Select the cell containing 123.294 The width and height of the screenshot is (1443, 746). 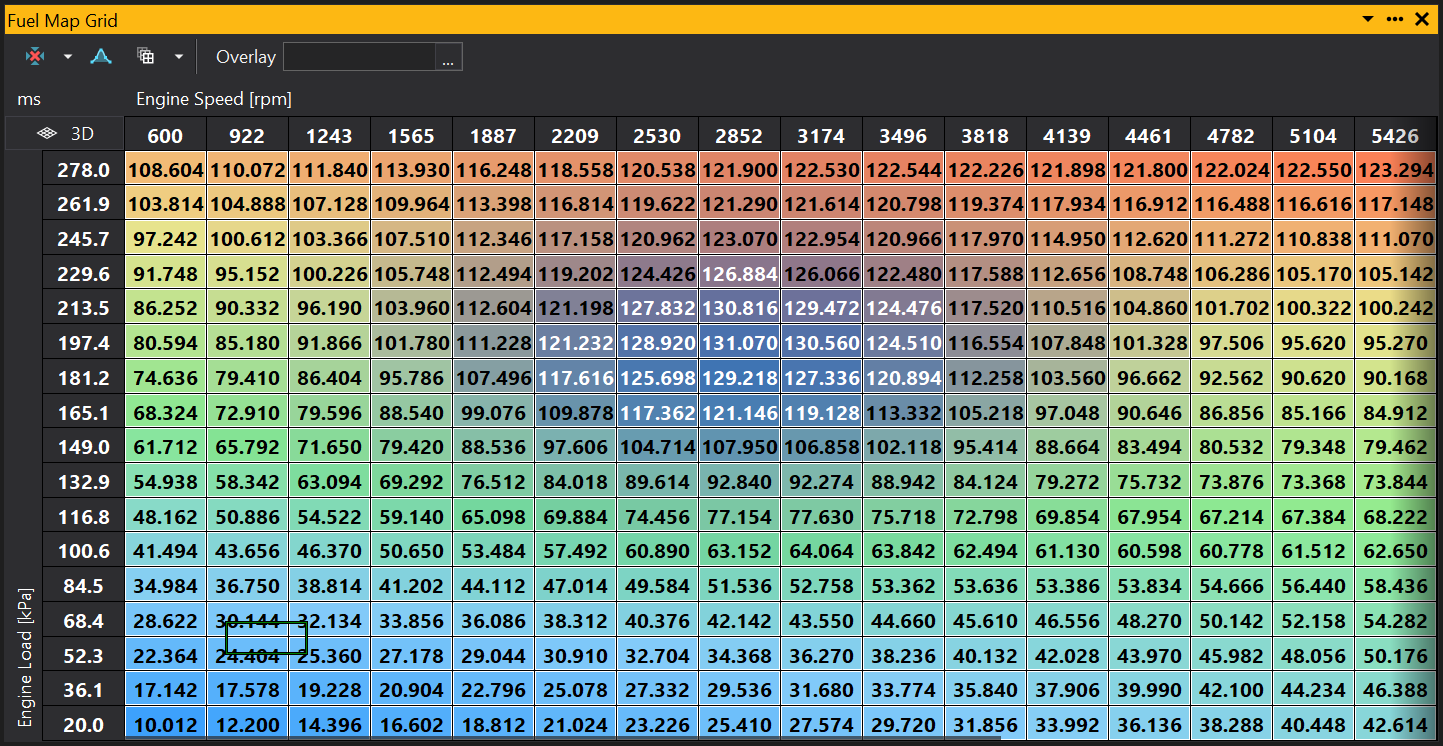1395,171
